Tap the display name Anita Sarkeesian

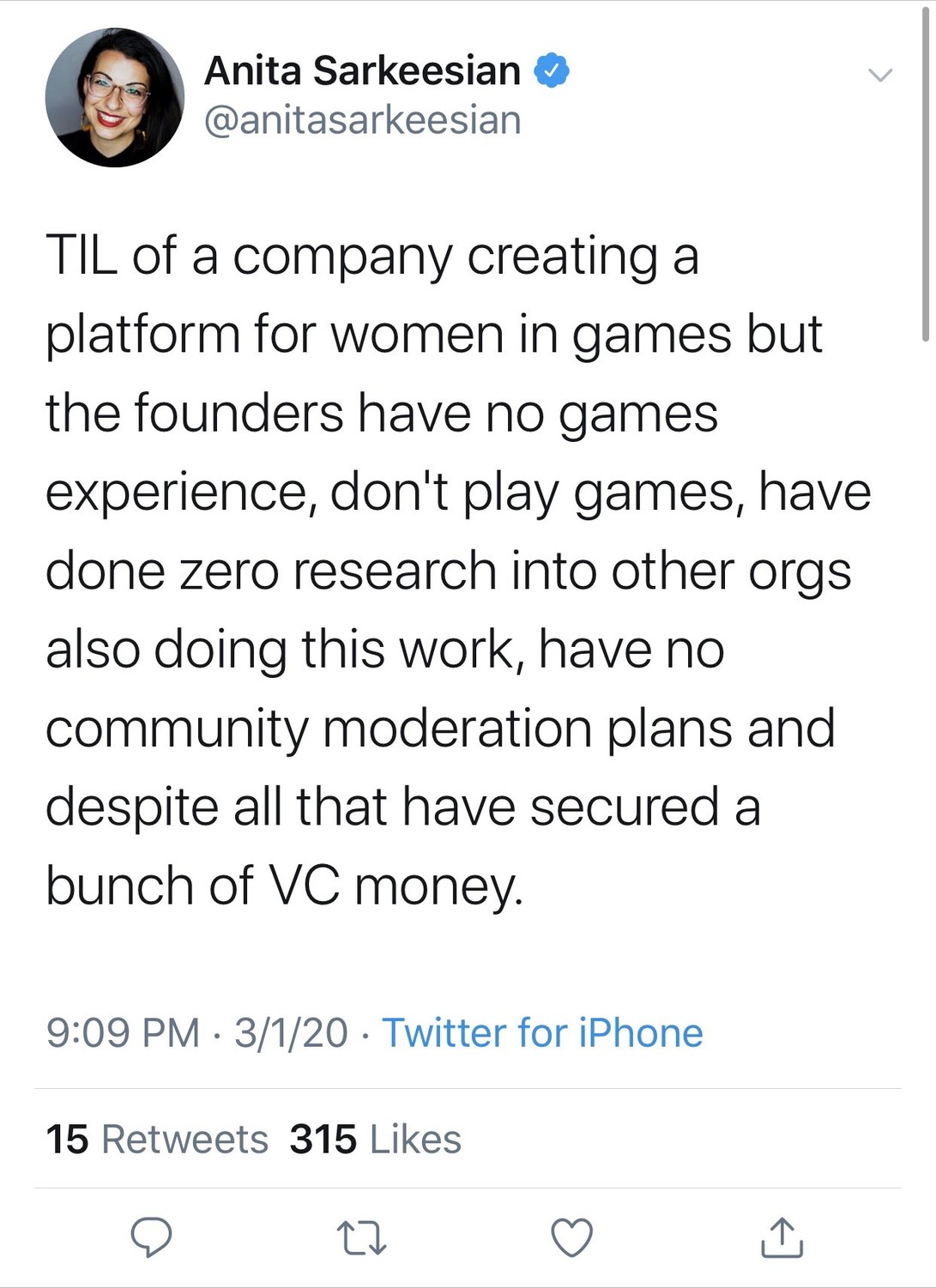[x=362, y=70]
